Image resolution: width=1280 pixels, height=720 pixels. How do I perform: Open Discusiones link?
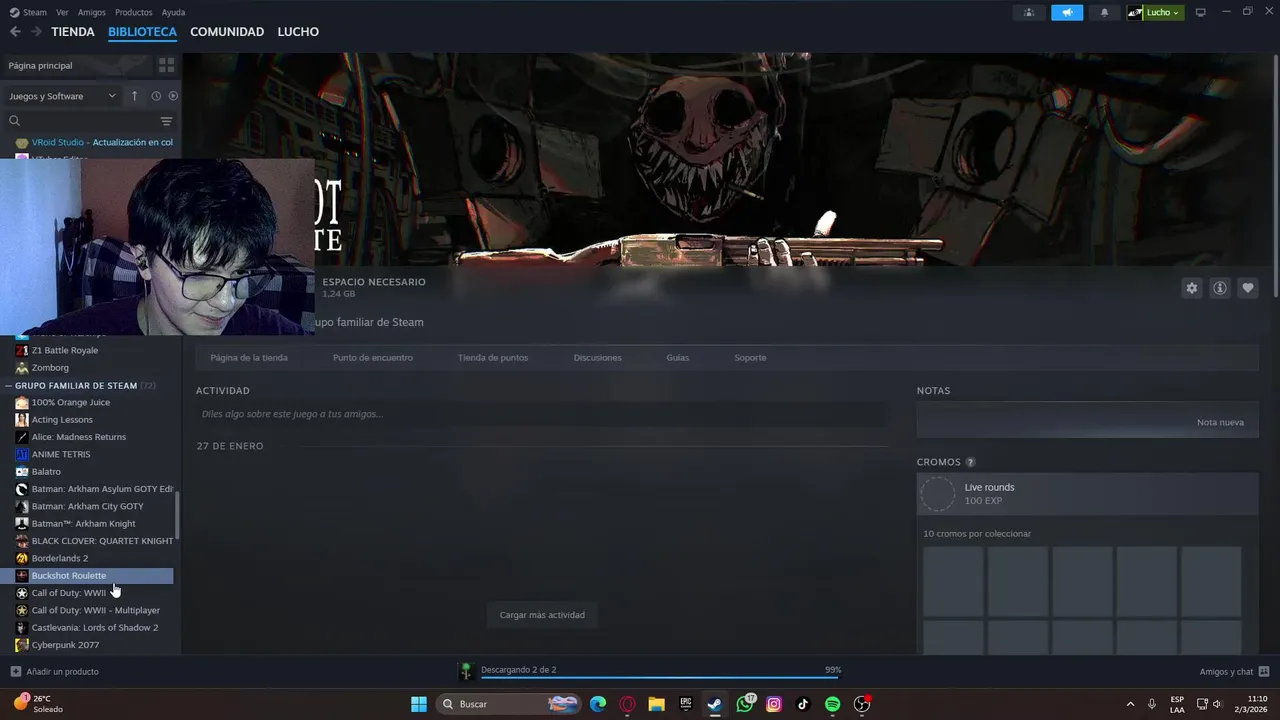pyautogui.click(x=598, y=358)
